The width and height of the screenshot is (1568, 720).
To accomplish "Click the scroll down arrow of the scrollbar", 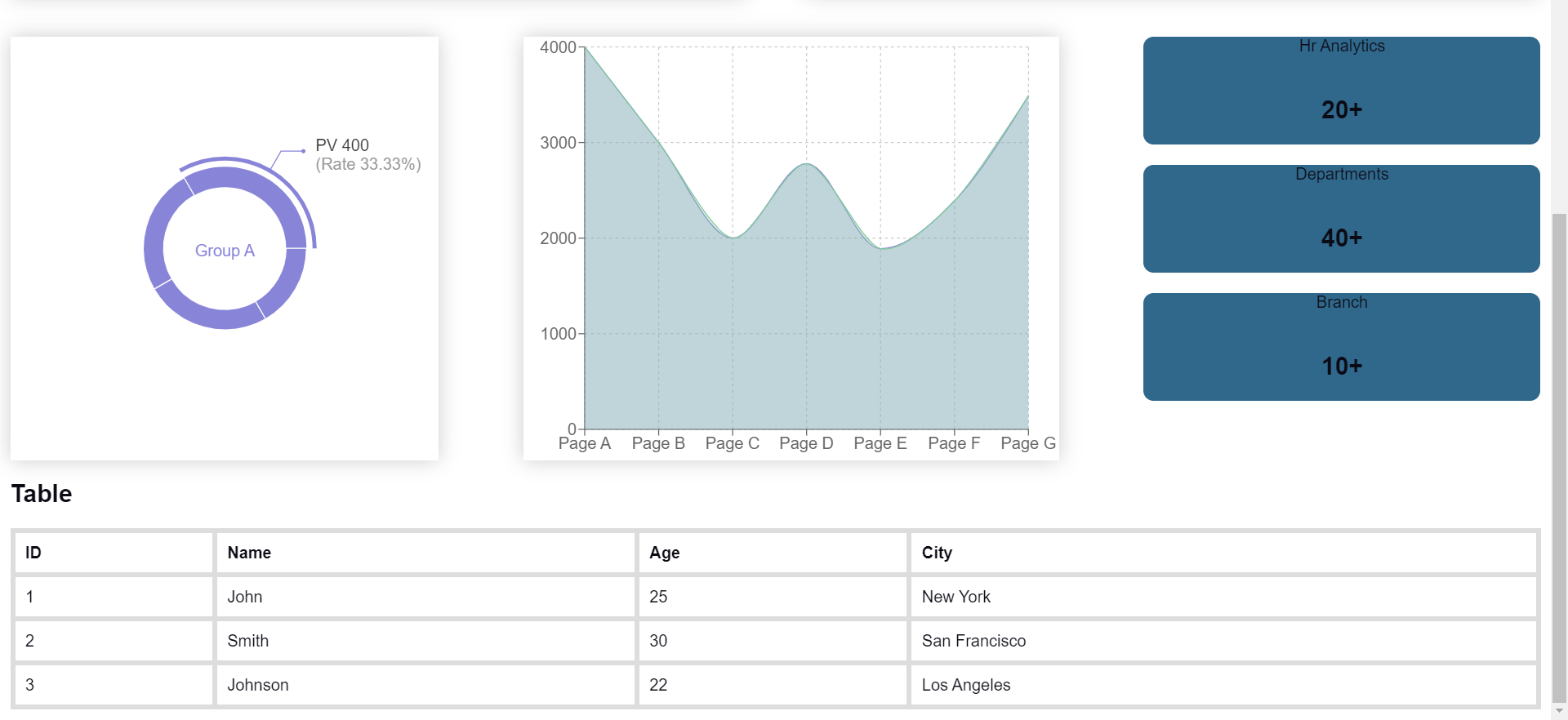I will coord(1559,712).
